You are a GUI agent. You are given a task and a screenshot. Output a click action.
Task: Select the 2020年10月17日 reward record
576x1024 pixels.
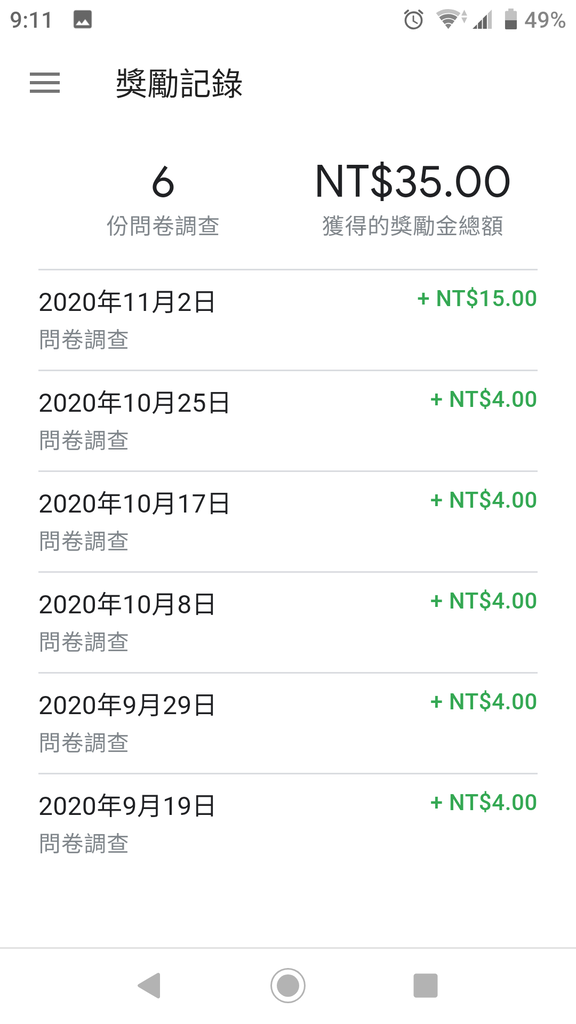(288, 521)
